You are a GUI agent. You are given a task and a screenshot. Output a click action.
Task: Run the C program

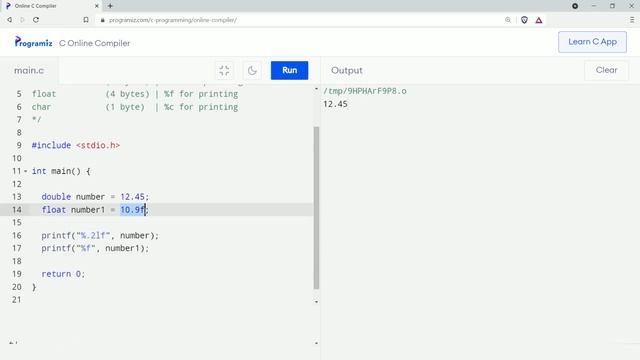[x=289, y=70]
